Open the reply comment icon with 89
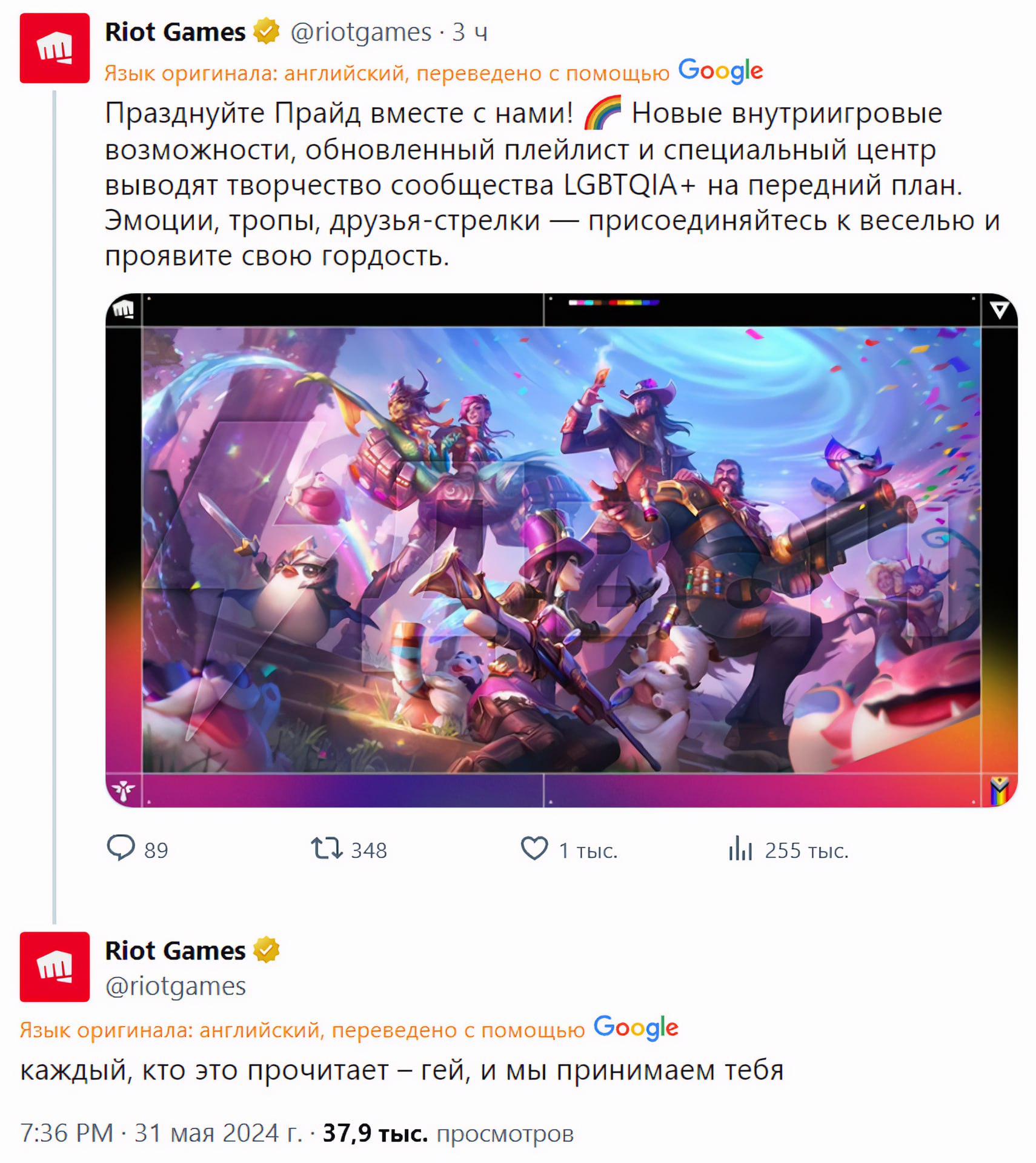The height and width of the screenshot is (1163, 1036). click(121, 848)
